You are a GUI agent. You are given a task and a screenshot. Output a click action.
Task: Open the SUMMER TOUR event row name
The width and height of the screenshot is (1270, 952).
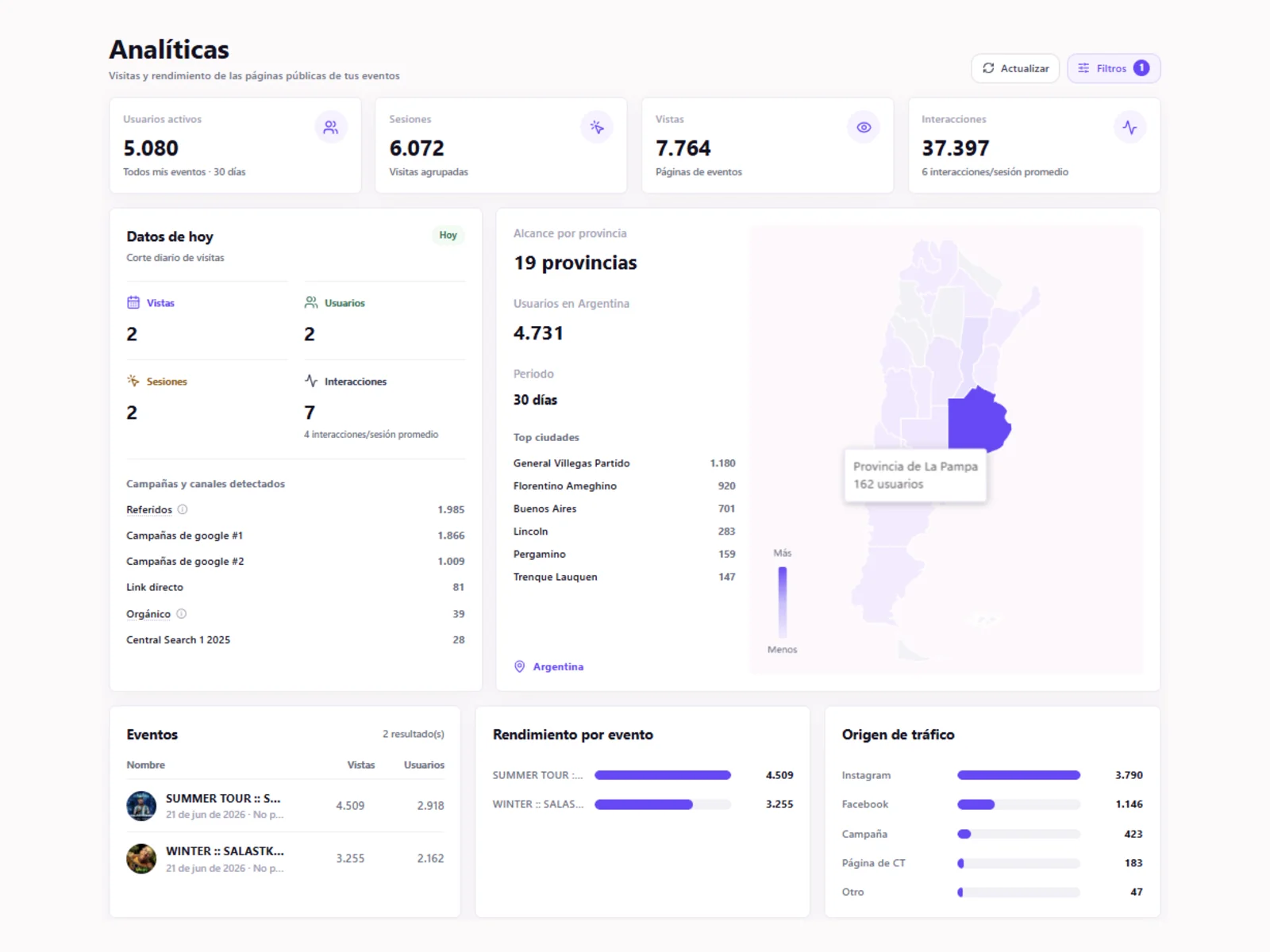tap(223, 798)
